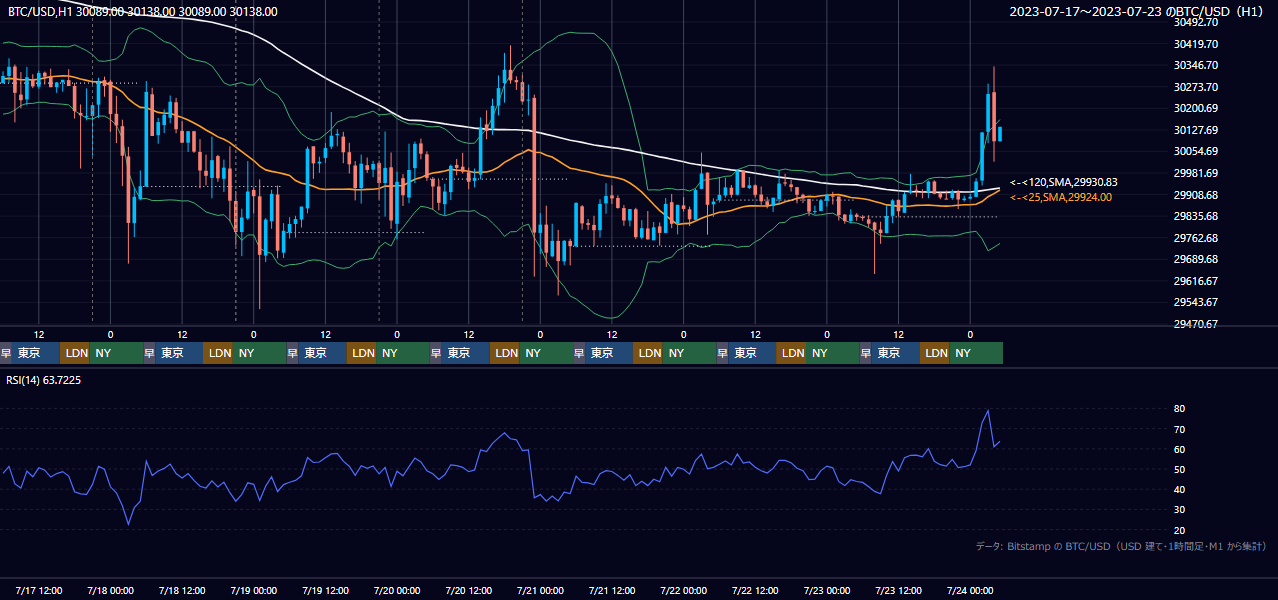
Task: Select RSI scale value 60
Action: tap(1179, 449)
